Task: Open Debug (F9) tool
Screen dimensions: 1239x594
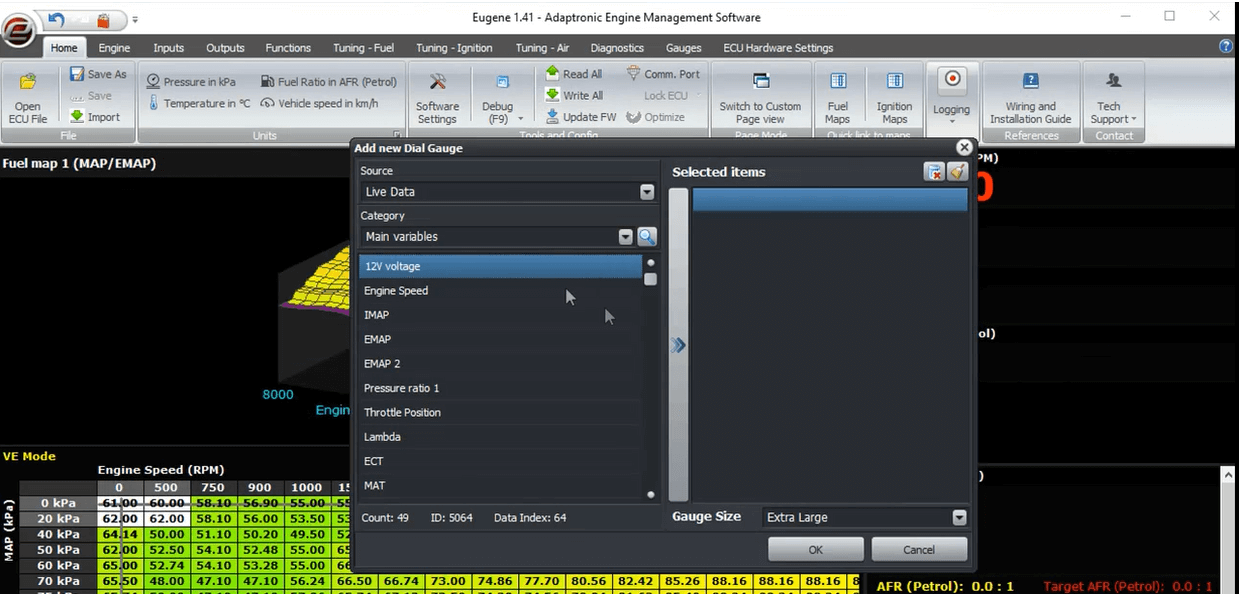Action: click(x=498, y=98)
